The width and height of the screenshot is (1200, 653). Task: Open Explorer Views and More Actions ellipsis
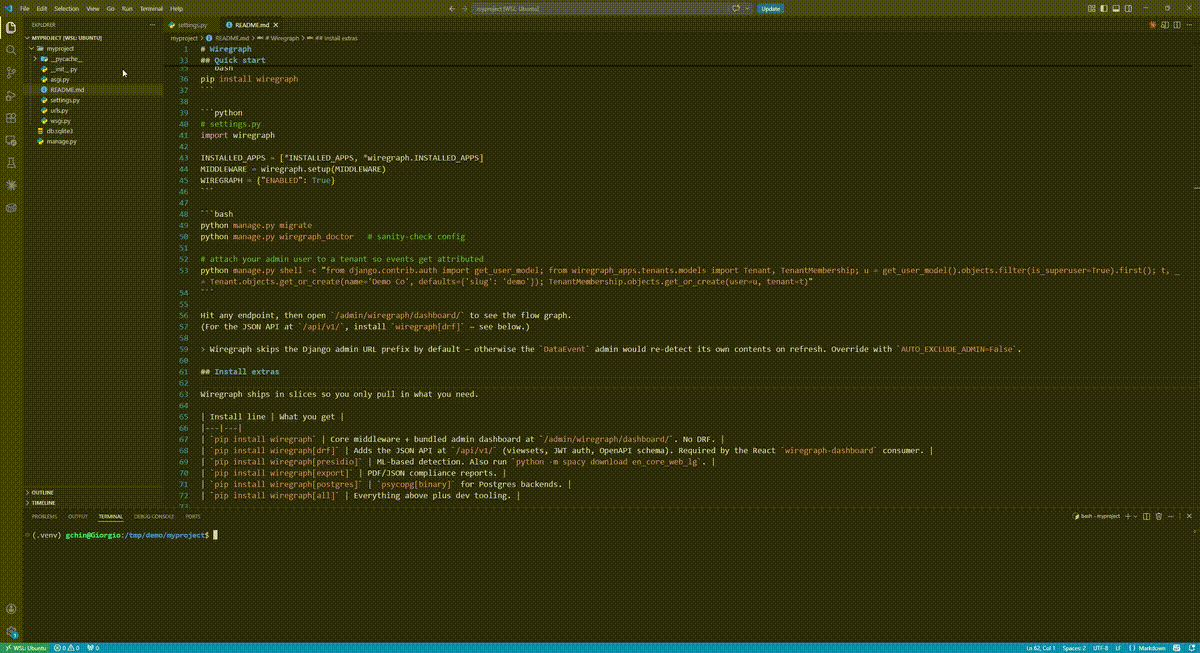(153, 24)
